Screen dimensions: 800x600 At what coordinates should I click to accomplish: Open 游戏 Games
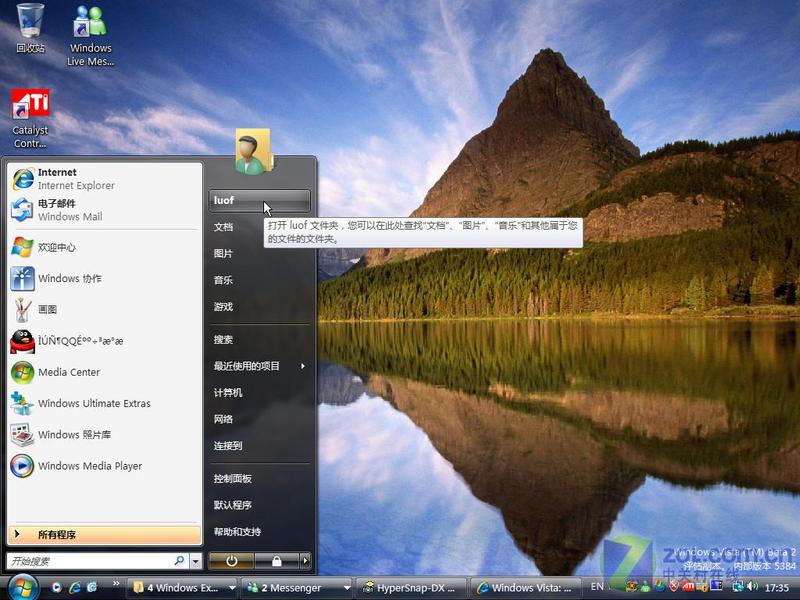click(x=259, y=307)
